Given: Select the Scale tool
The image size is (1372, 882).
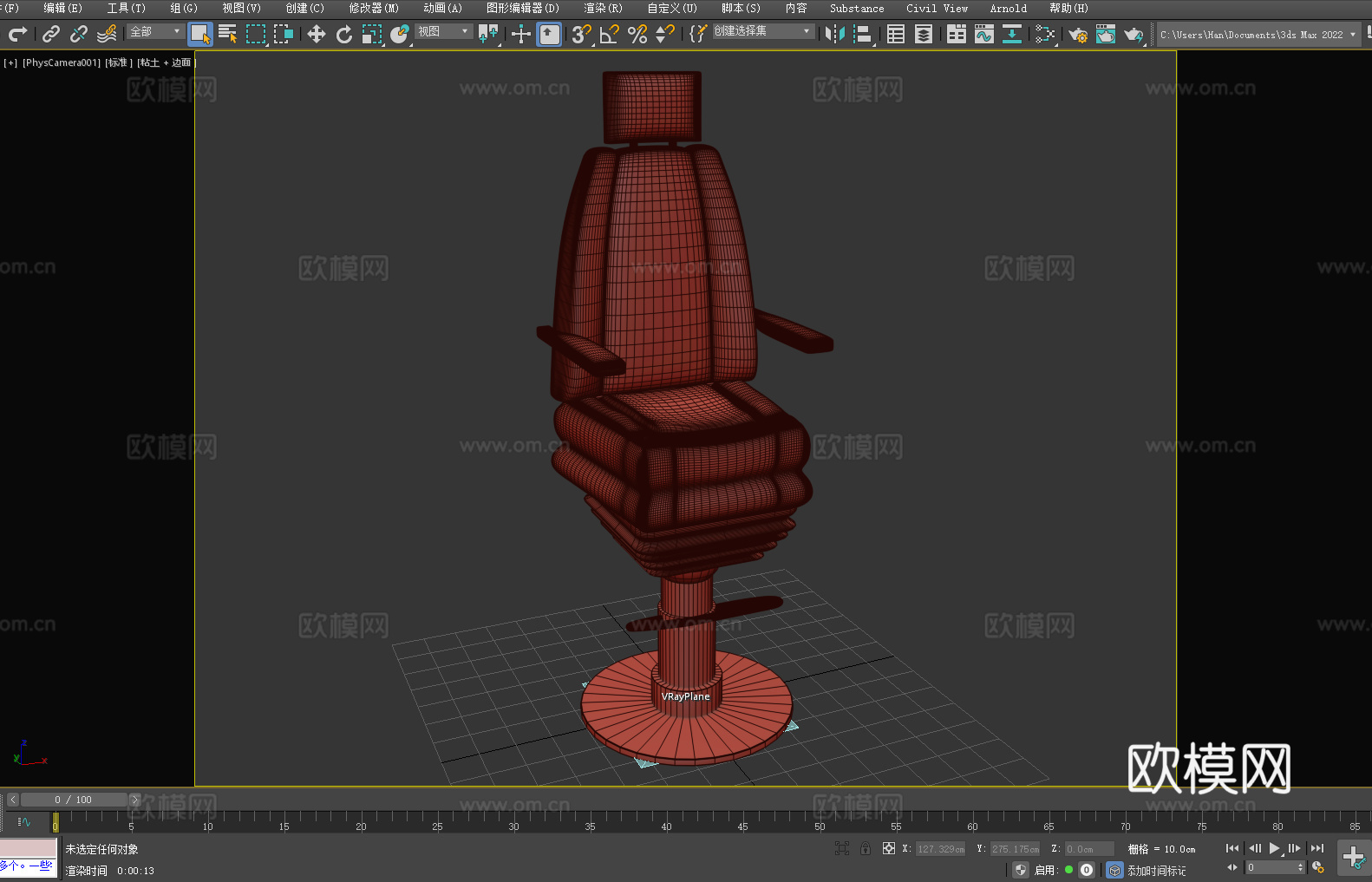Looking at the screenshot, I should coord(372,34).
